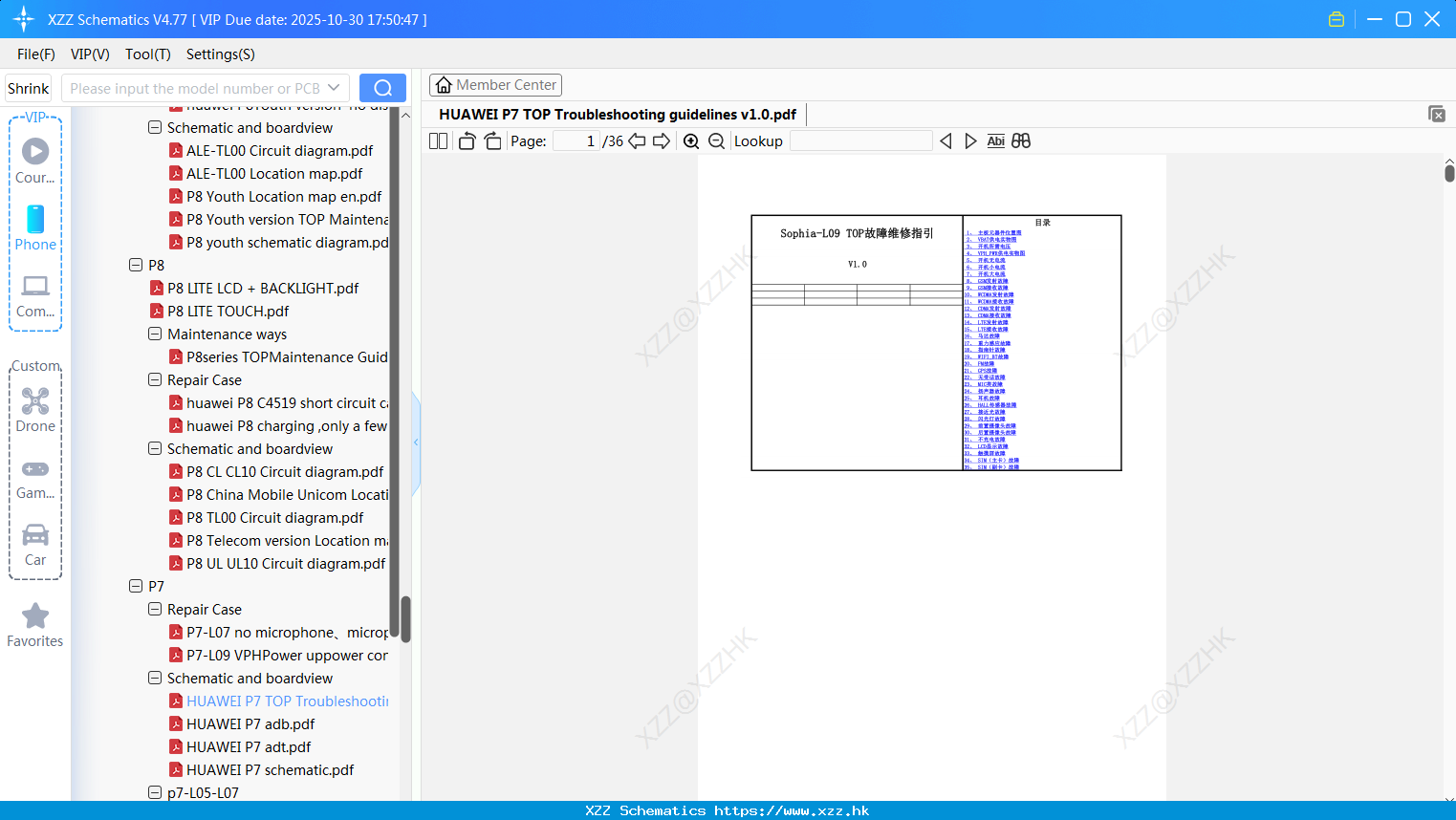Click the yellow toolbox icon in title bar
Image resolution: width=1456 pixels, height=820 pixels.
(x=1336, y=19)
